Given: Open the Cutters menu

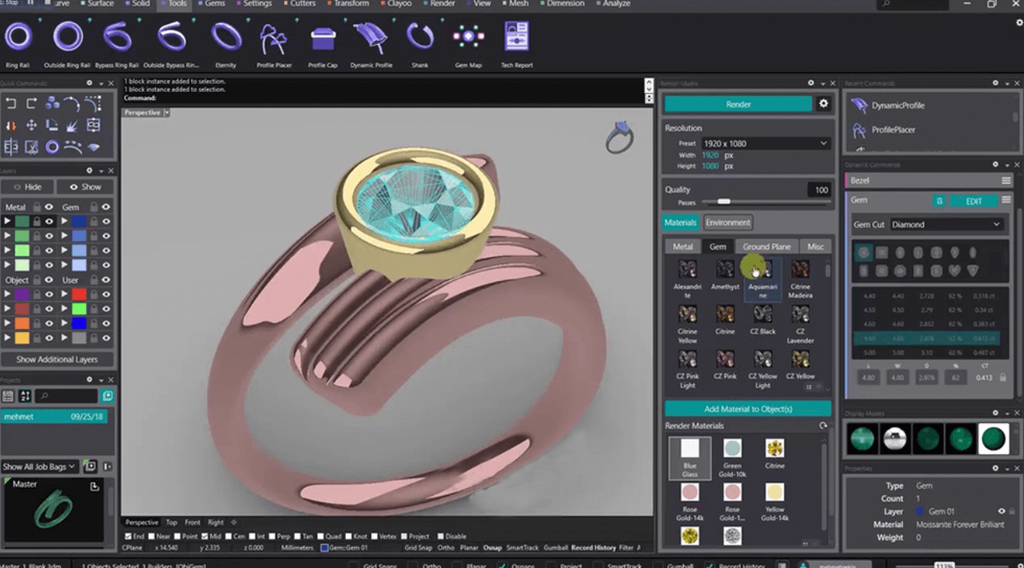Looking at the screenshot, I should tap(300, 4).
